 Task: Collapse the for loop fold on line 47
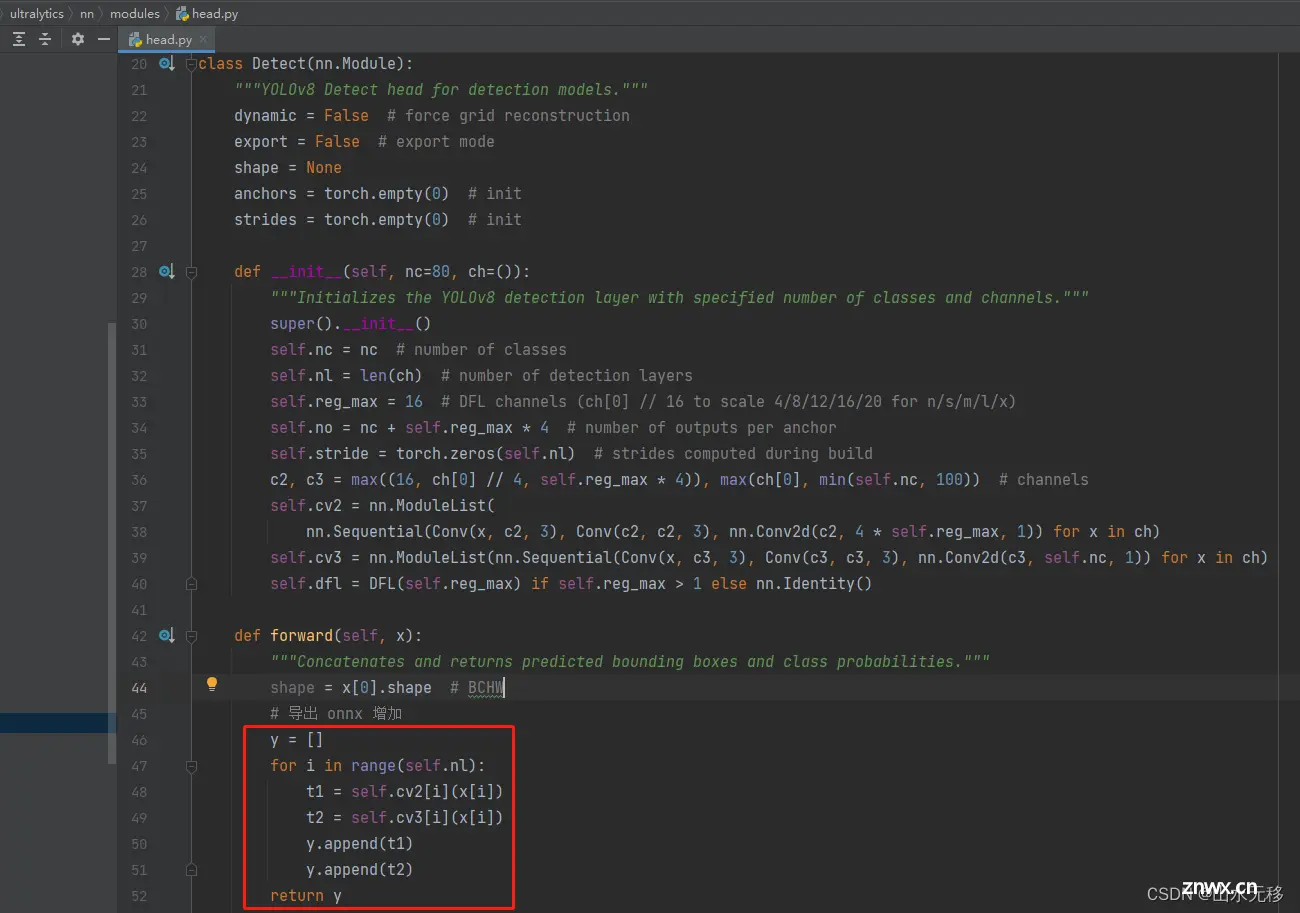[191, 766]
